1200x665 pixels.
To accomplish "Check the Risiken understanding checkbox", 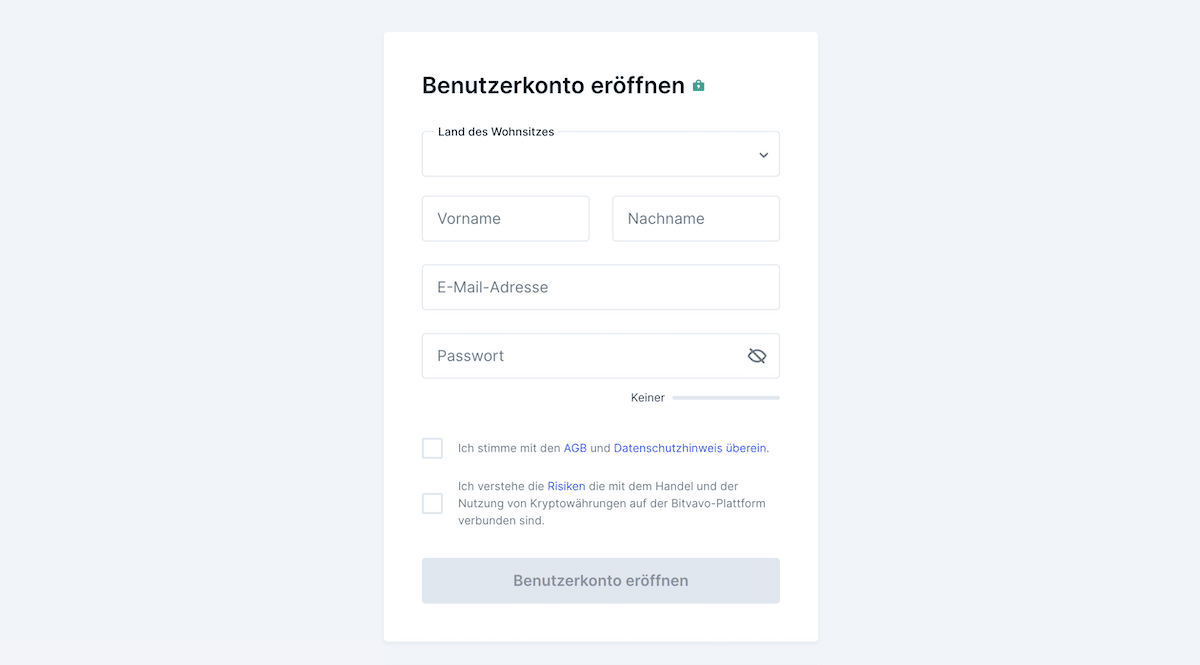I will 432,503.
